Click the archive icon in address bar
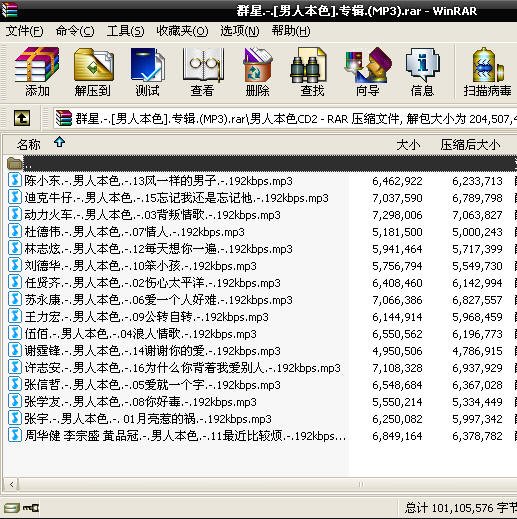 64,118
